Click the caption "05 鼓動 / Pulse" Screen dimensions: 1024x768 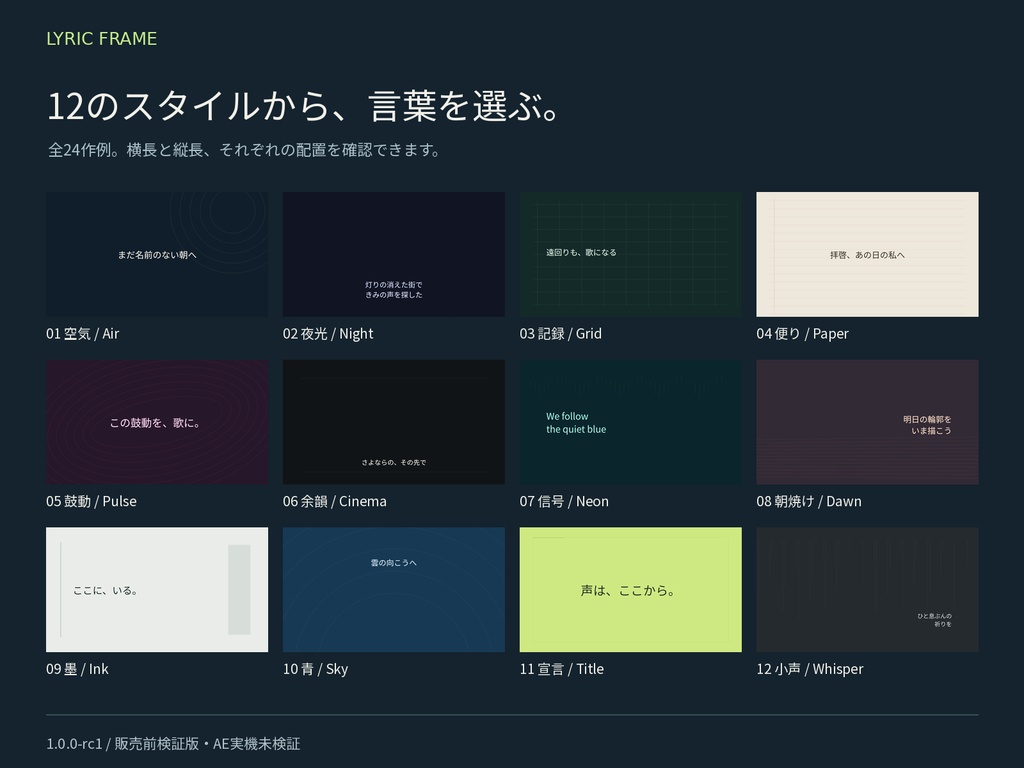tap(91, 502)
